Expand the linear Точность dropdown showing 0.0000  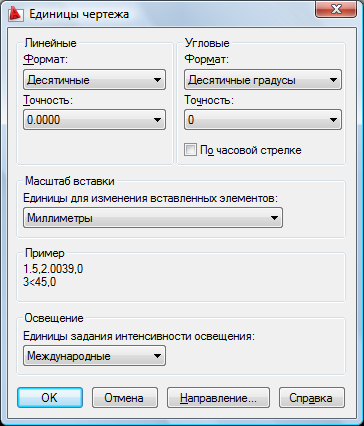(x=94, y=119)
